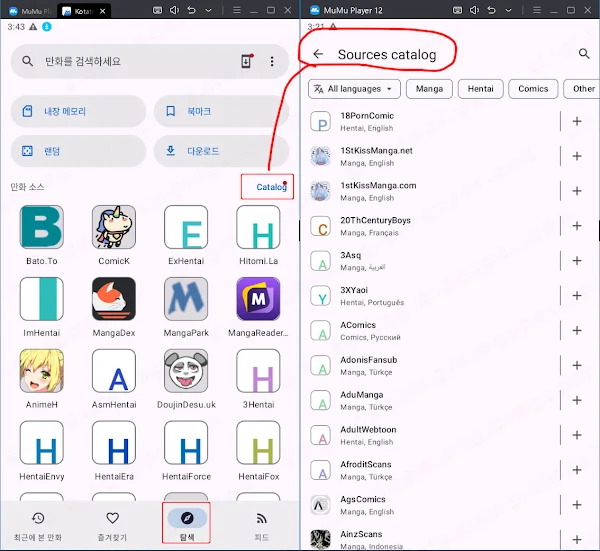Open the three-dot overflow menu
Screen dimensions: 600x551
(x=272, y=61)
